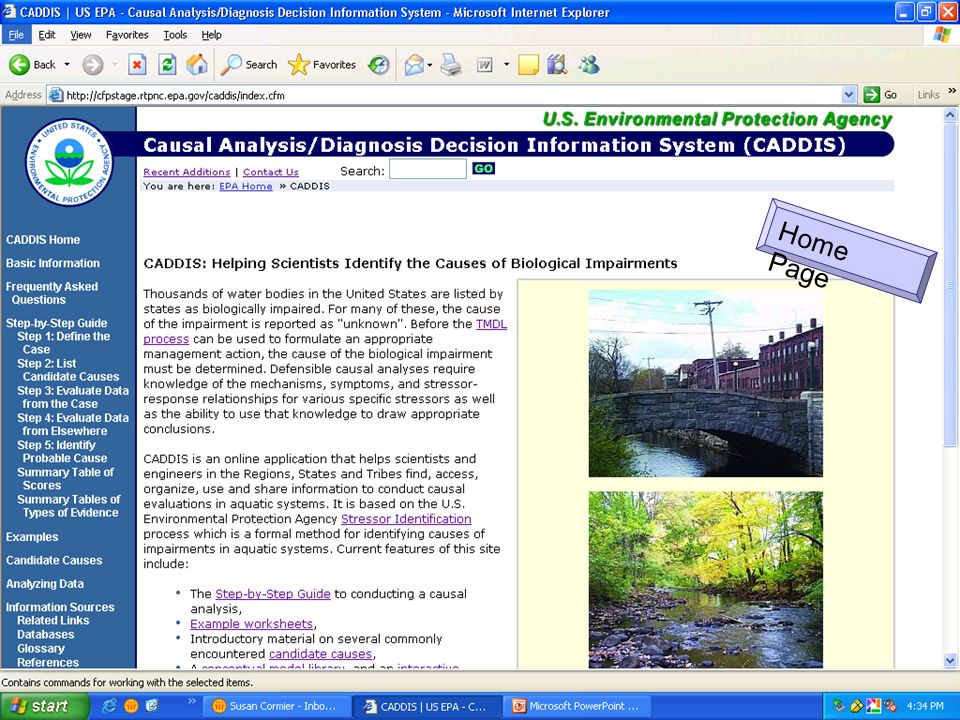
Task: Open the candidate causes body link
Action: pos(320,654)
